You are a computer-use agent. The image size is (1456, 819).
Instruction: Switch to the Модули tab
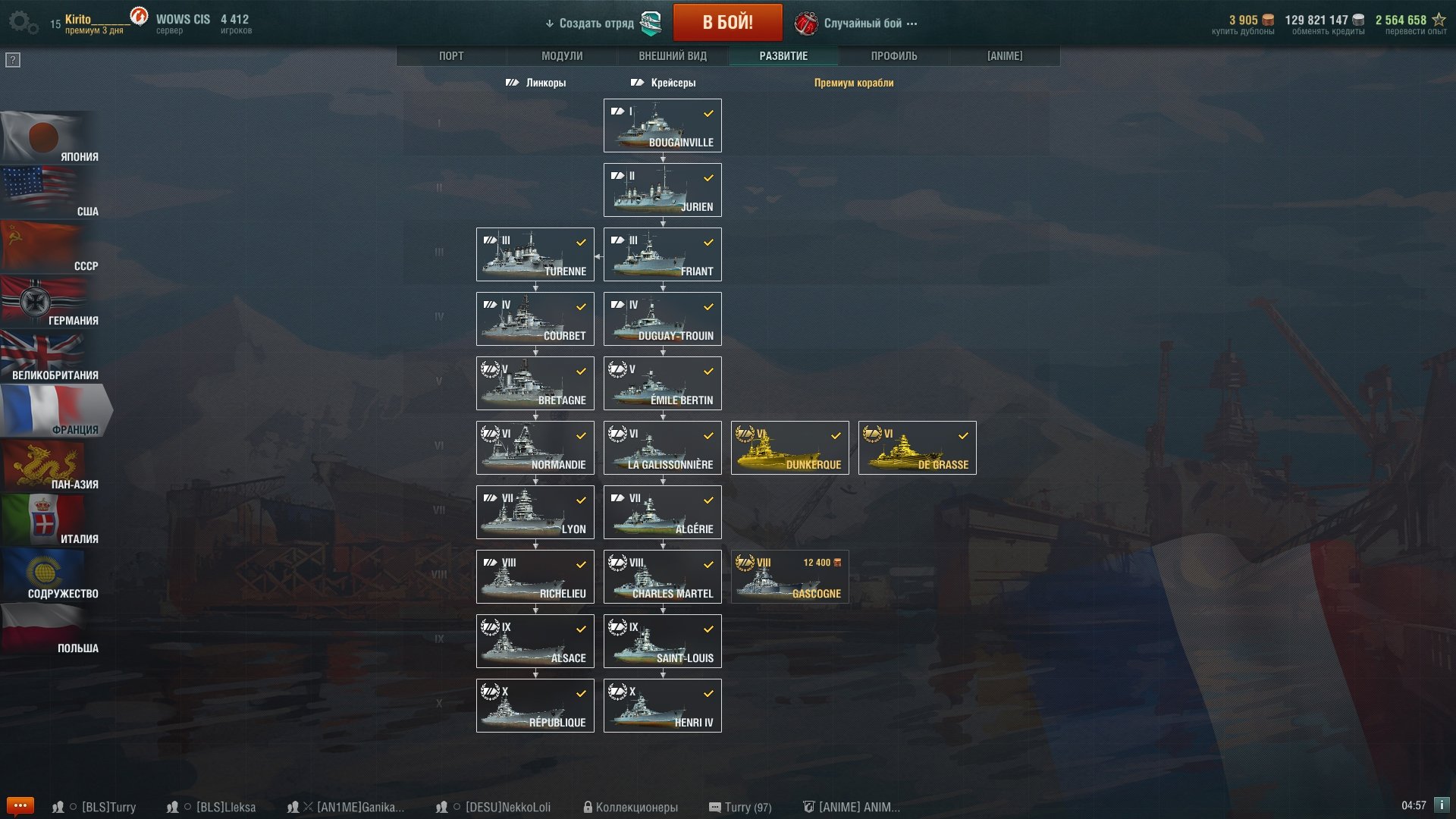click(x=562, y=56)
